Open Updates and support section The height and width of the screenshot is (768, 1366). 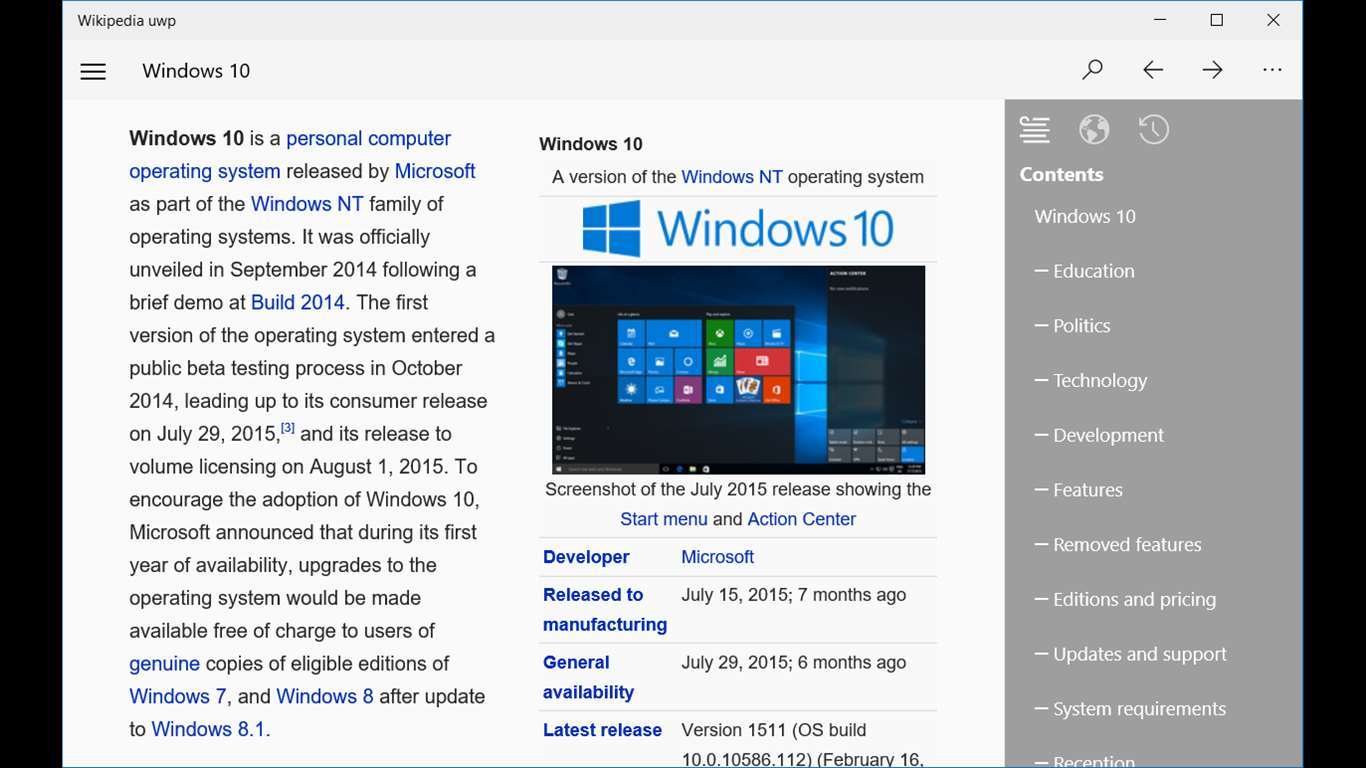coord(1139,654)
